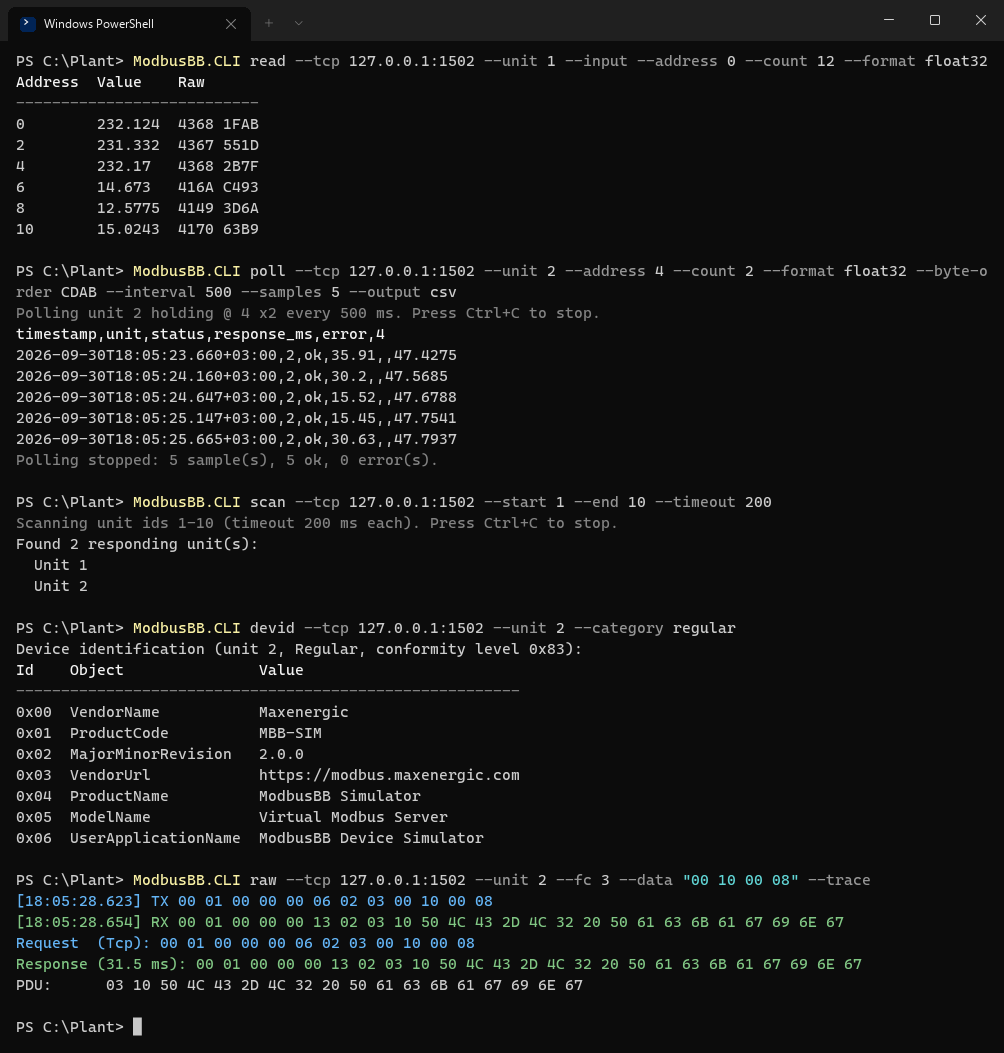Click the ModbusBB.CLI poll command line

pyautogui.click(x=502, y=281)
